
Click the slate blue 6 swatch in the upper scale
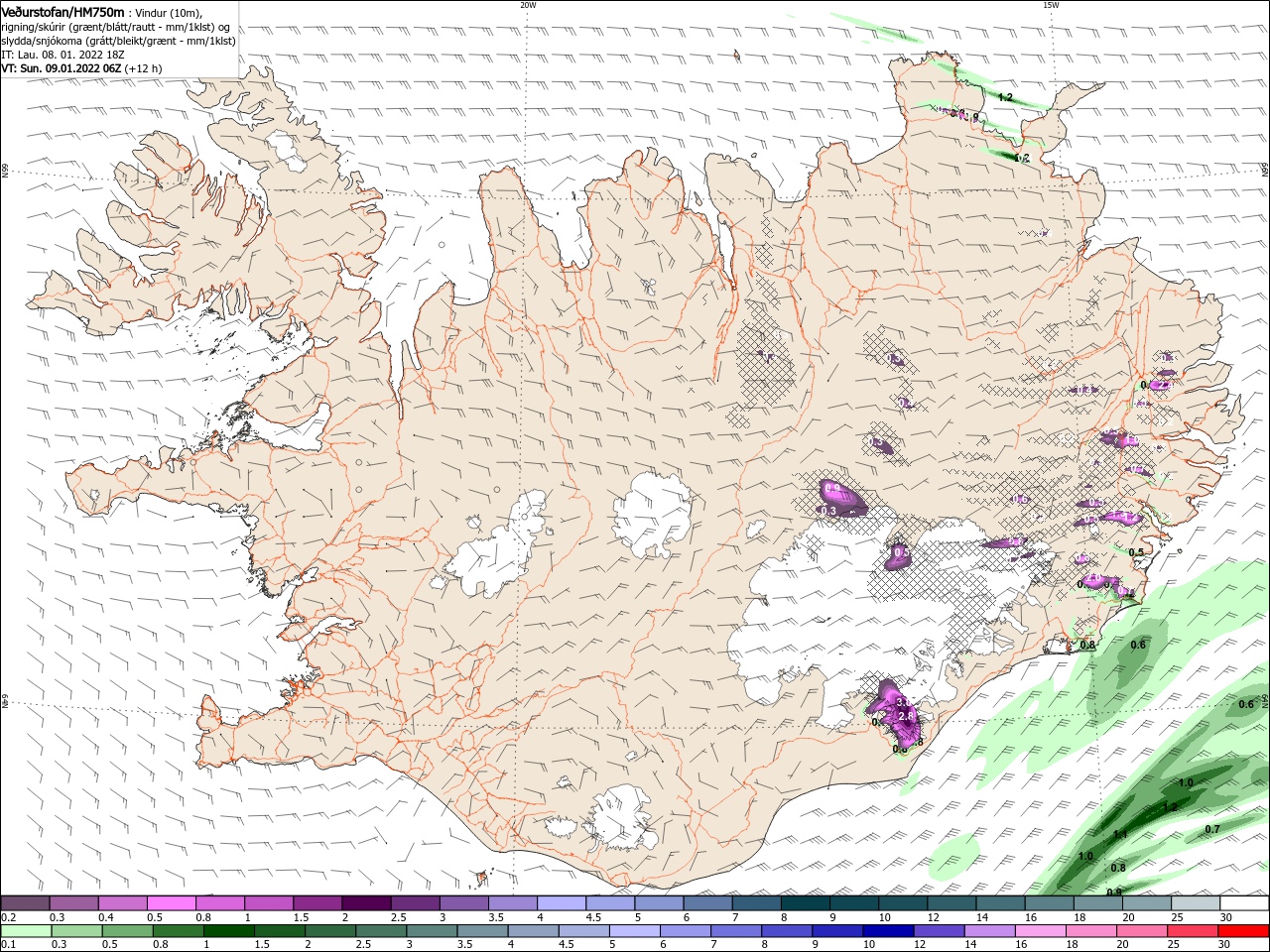point(708,902)
